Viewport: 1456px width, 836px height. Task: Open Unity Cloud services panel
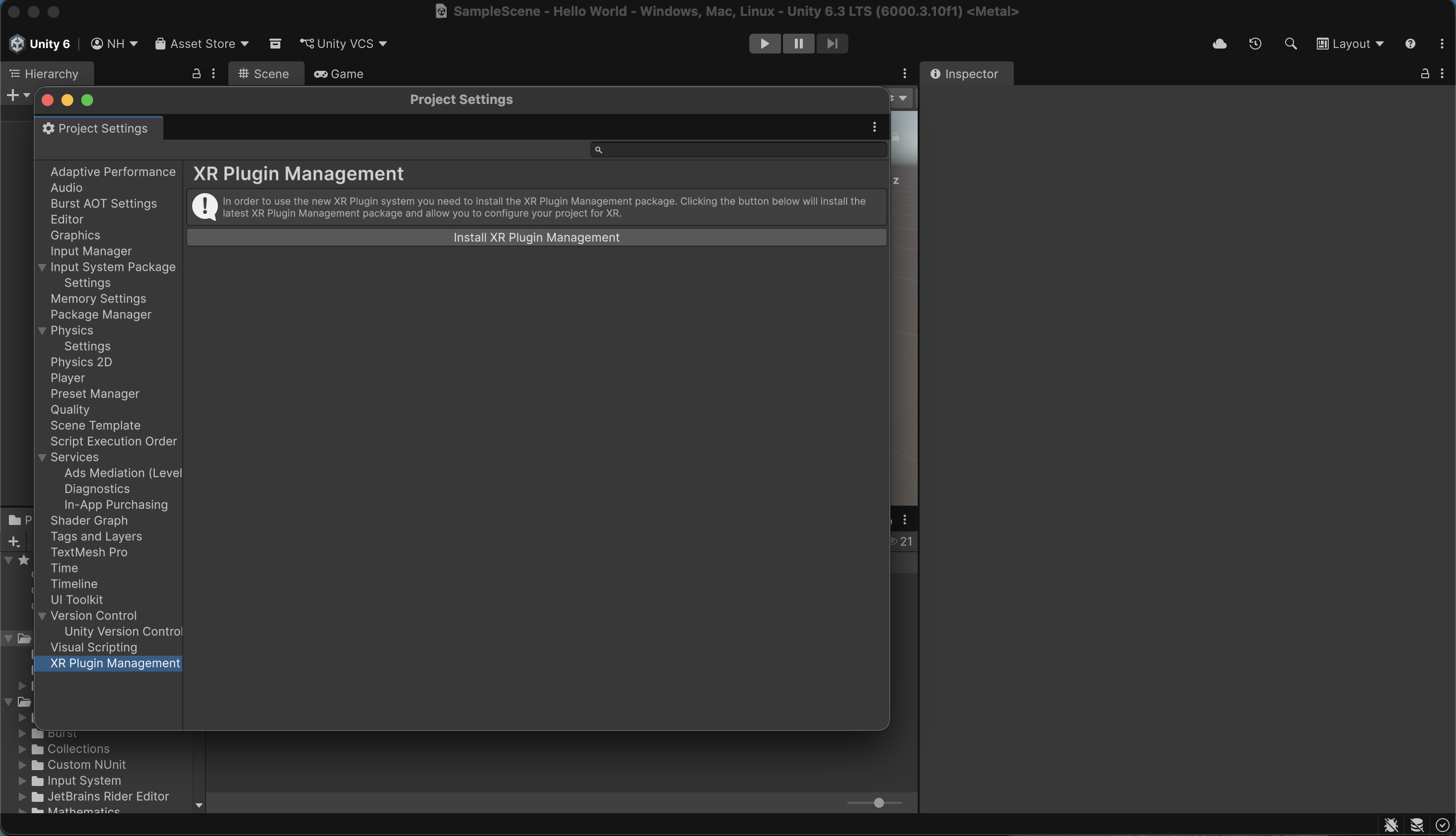pyautogui.click(x=1219, y=43)
